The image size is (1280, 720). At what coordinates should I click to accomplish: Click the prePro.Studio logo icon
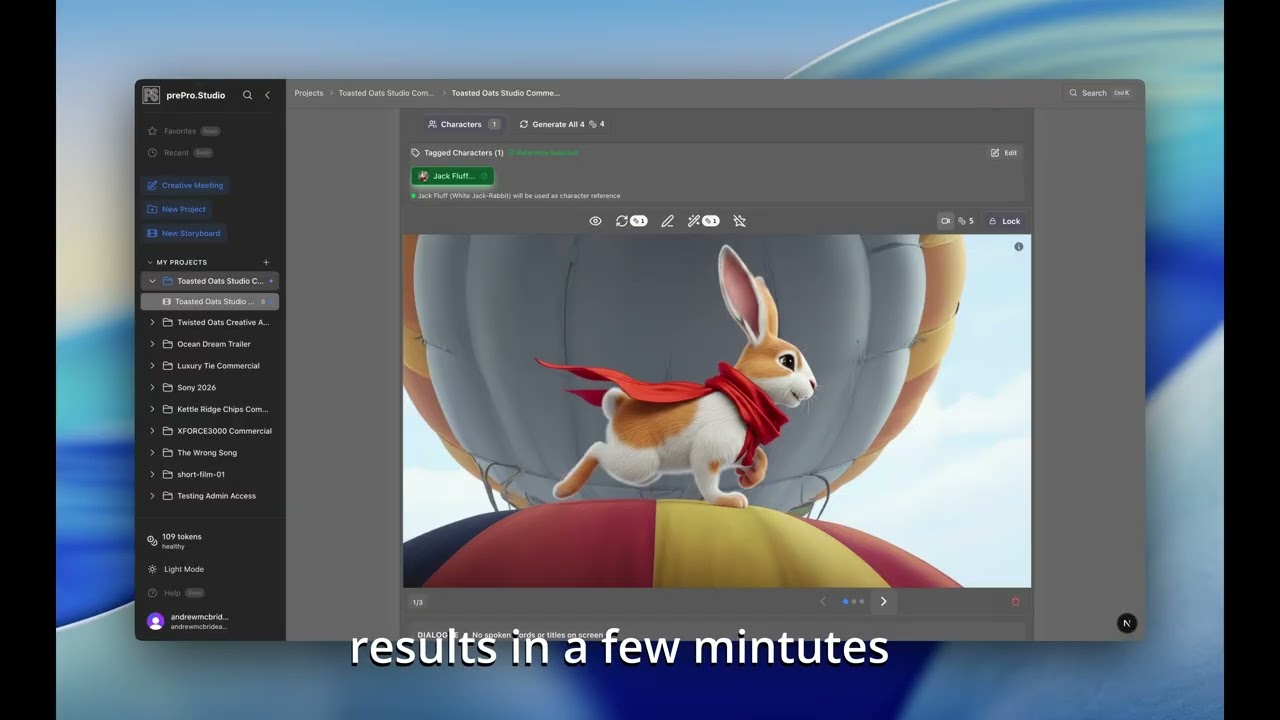coord(151,95)
